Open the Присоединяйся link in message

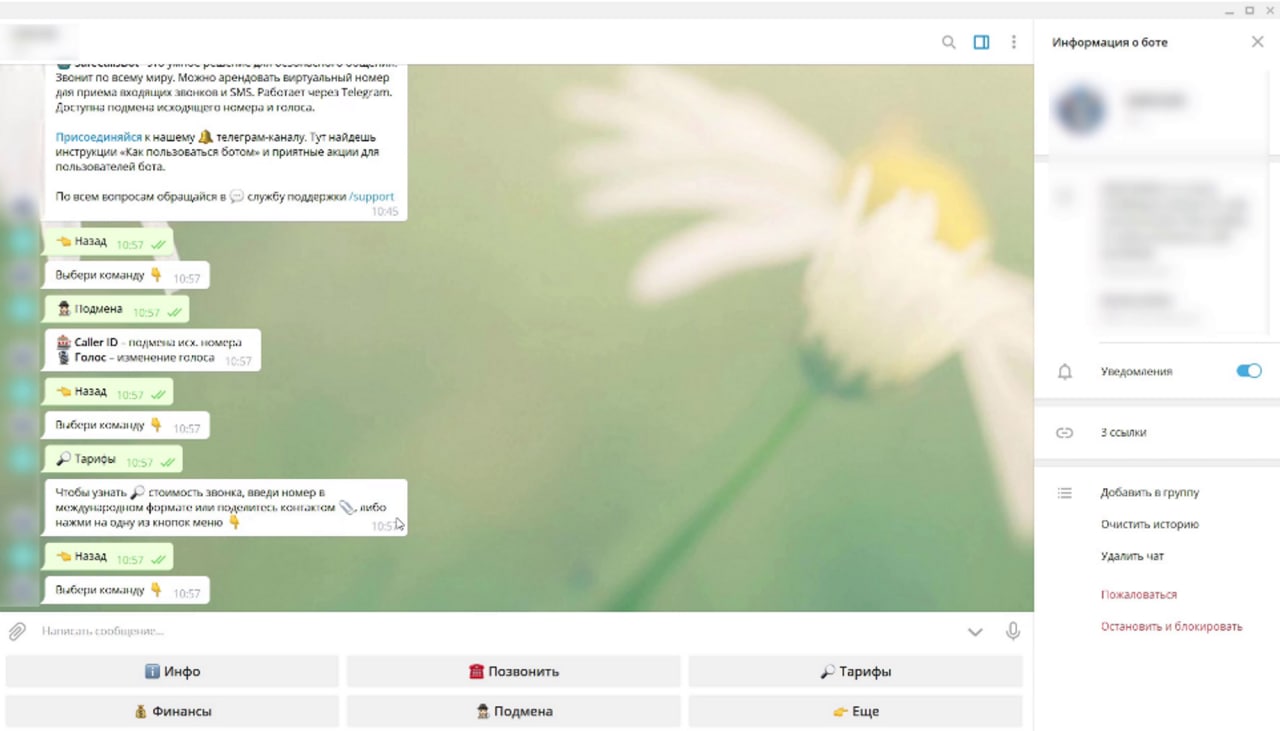click(x=99, y=137)
